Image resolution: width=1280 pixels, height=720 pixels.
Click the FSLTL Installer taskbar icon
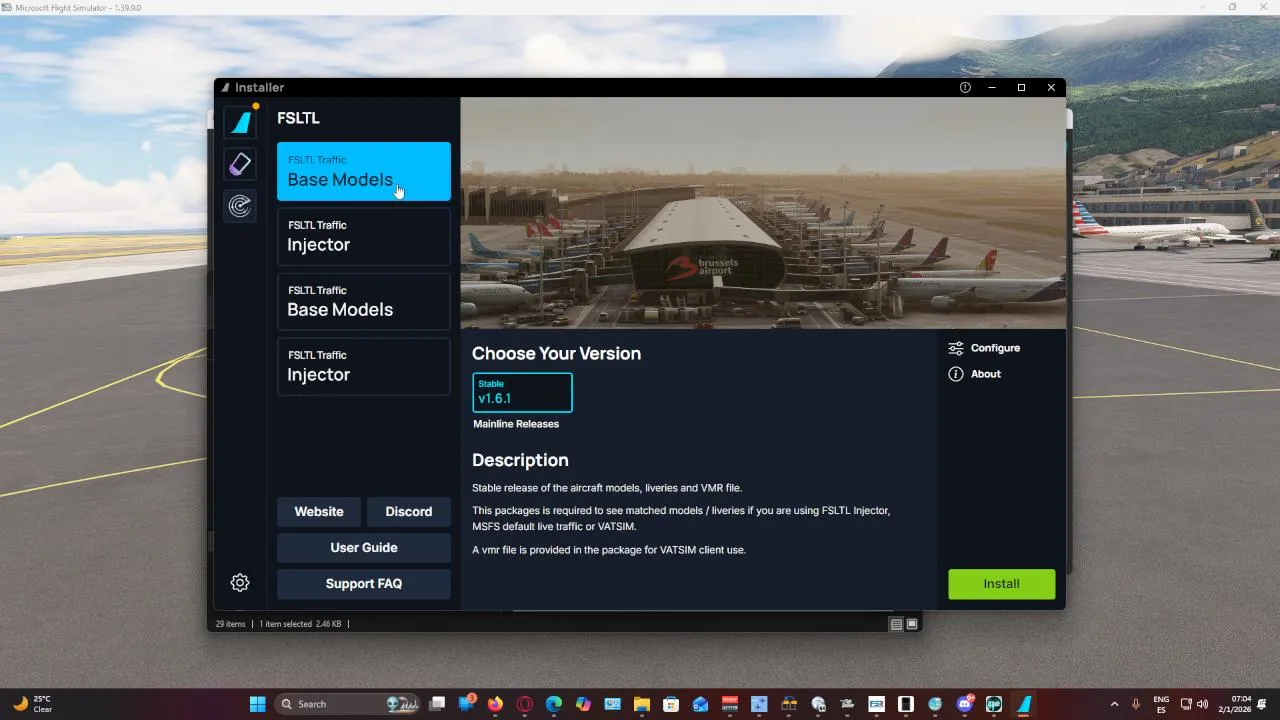[x=1024, y=704]
